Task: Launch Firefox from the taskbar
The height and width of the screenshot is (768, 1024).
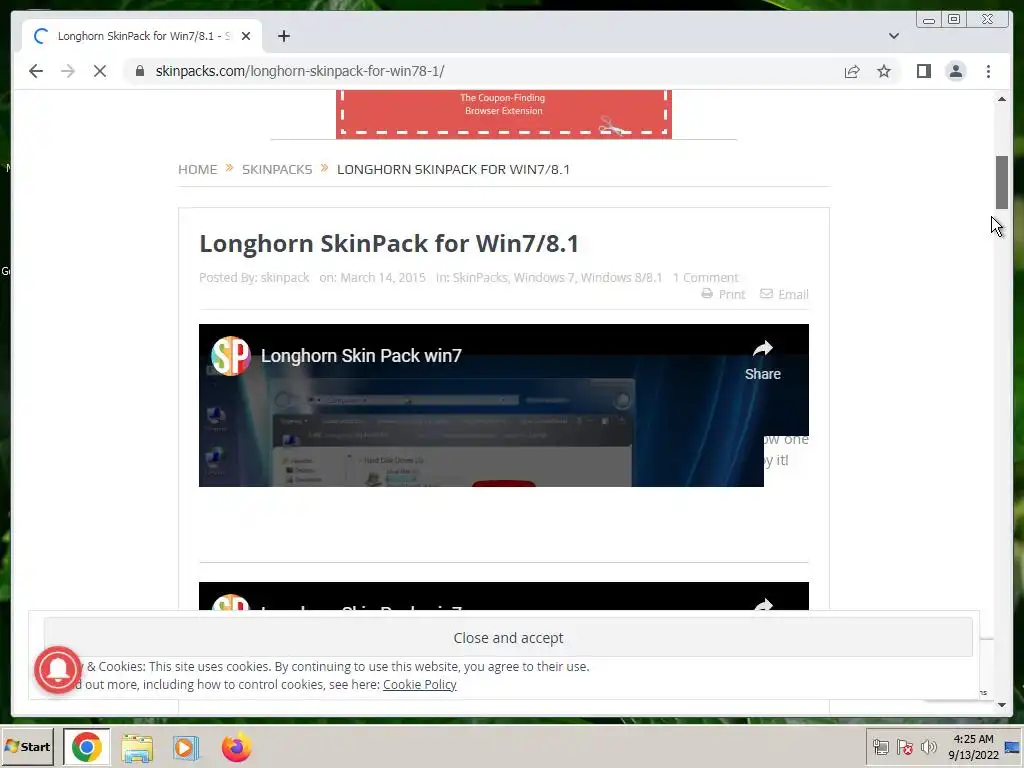Action: click(236, 748)
